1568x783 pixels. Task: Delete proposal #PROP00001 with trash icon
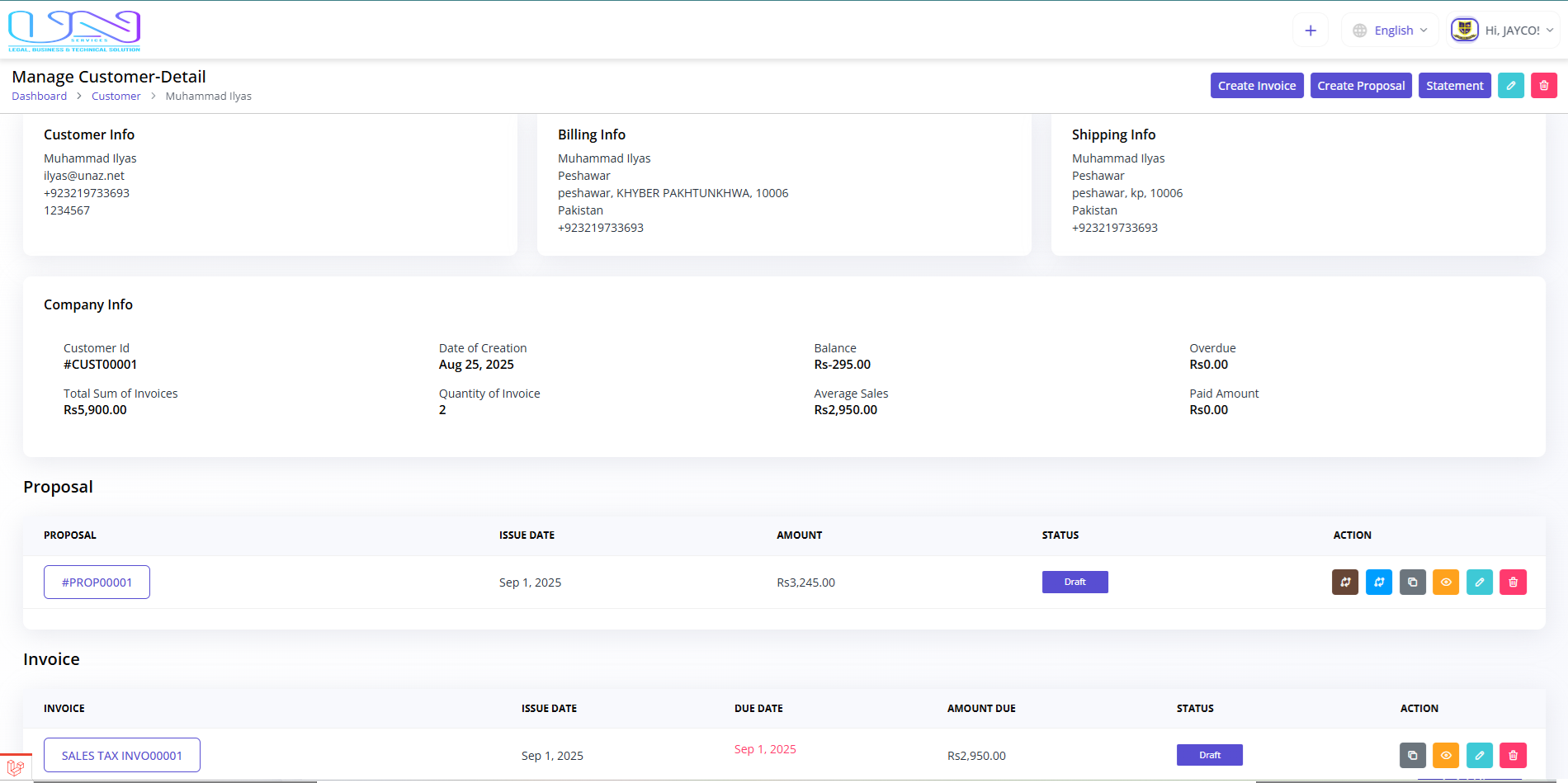pos(1513,583)
